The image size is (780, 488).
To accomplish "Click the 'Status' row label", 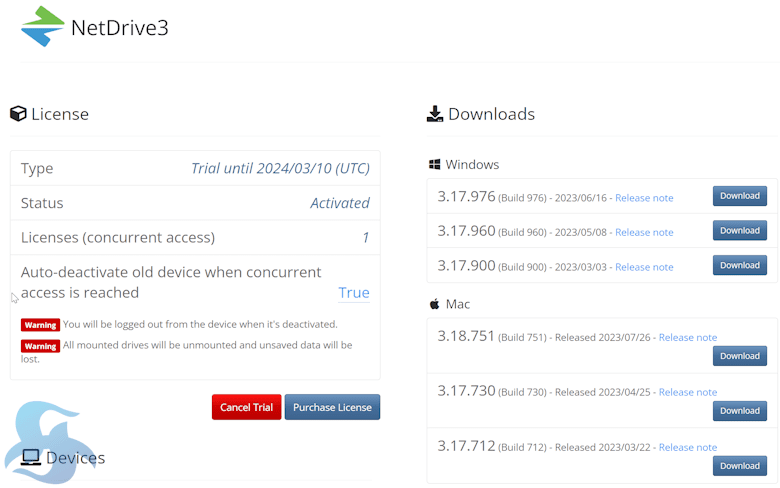I will click(42, 203).
